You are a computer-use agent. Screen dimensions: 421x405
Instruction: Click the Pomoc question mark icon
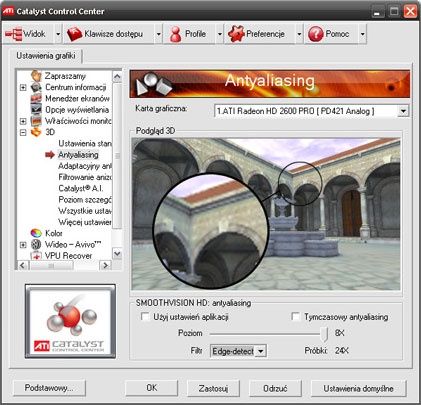[315, 34]
